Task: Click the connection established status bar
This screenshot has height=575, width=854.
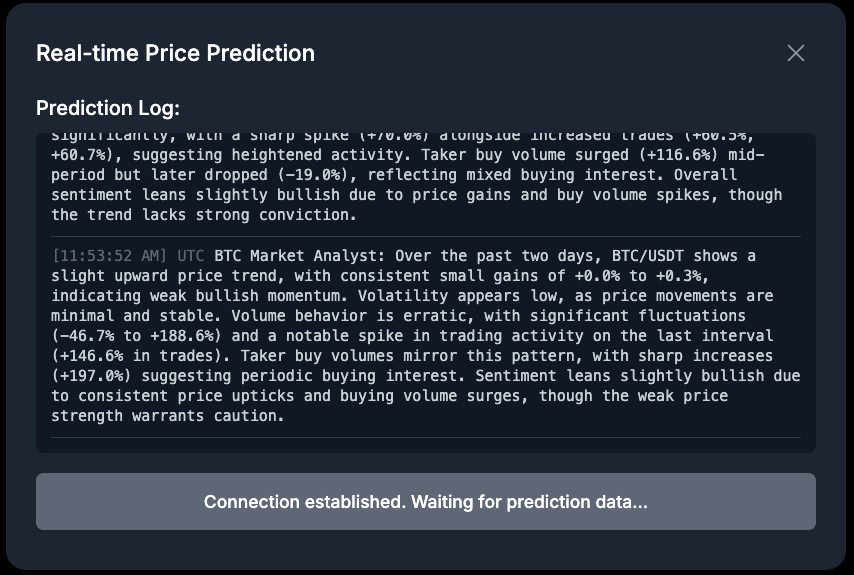Action: coord(426,502)
